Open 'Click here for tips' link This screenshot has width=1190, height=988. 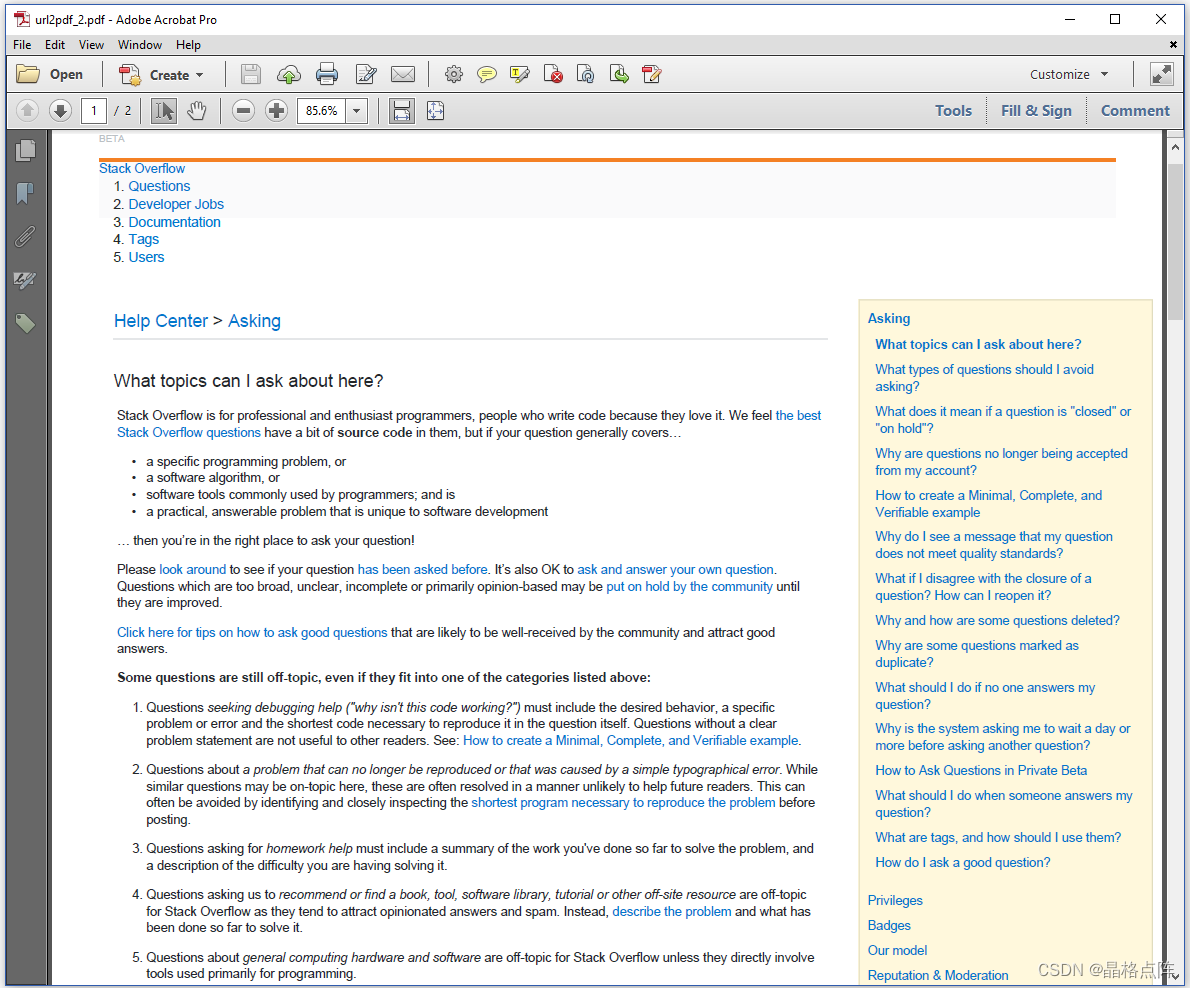[252, 633]
